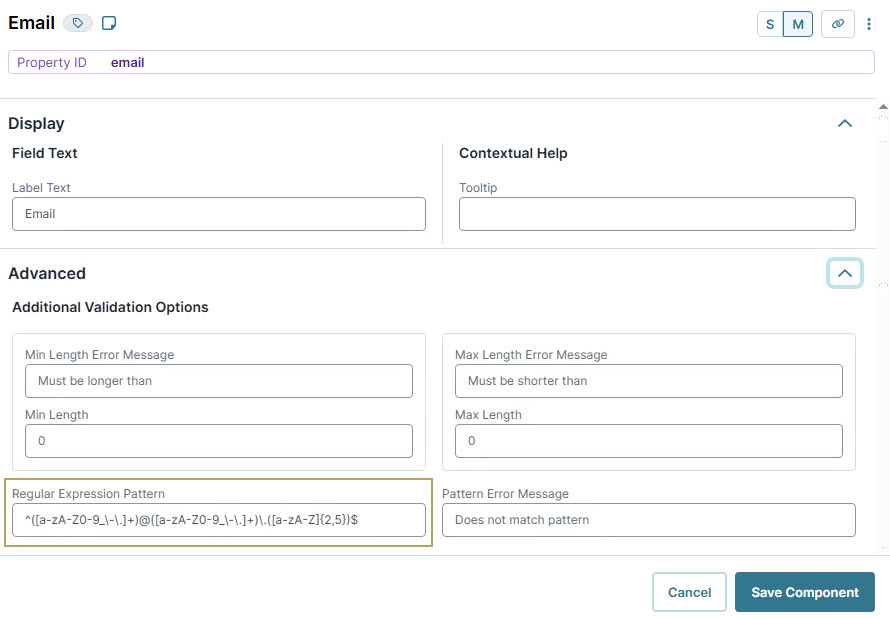Open the three-dot overflow menu
890x618 pixels.
[868, 23]
